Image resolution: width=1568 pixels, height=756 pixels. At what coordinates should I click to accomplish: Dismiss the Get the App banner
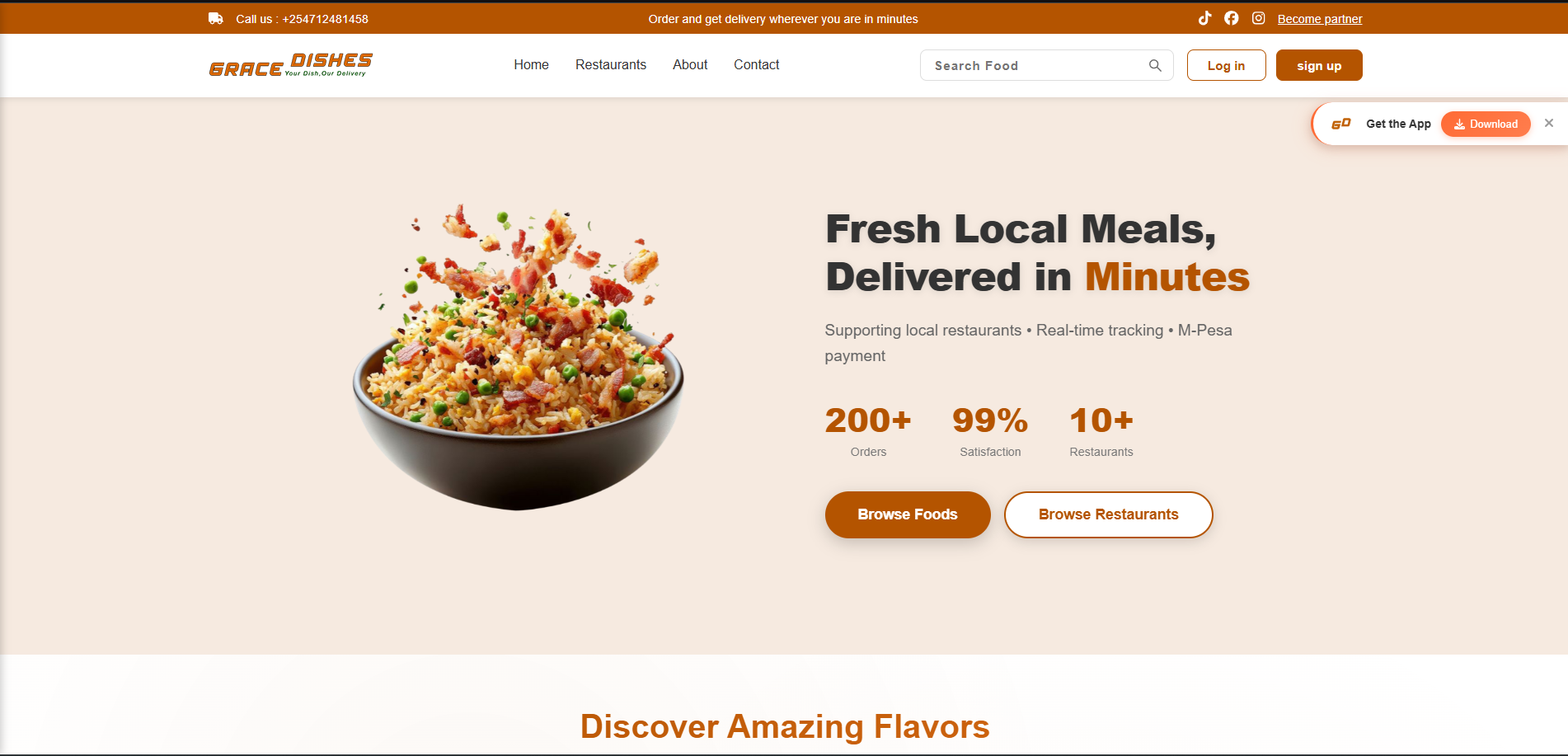[x=1549, y=123]
